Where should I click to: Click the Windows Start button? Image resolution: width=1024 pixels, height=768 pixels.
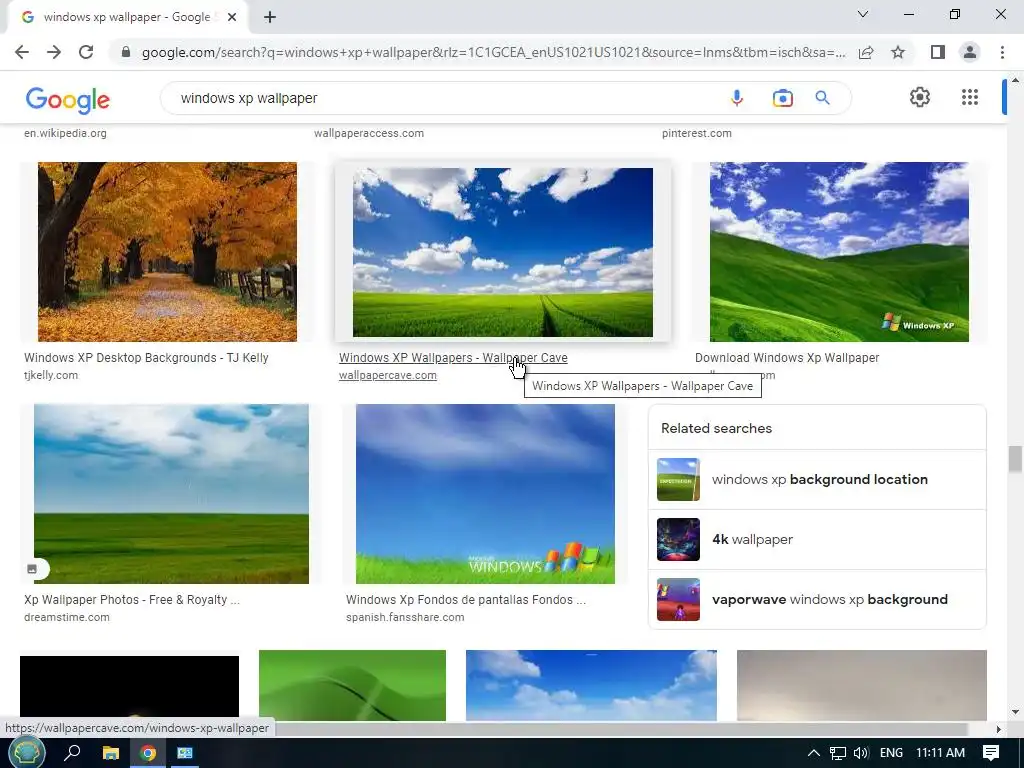click(x=25, y=752)
